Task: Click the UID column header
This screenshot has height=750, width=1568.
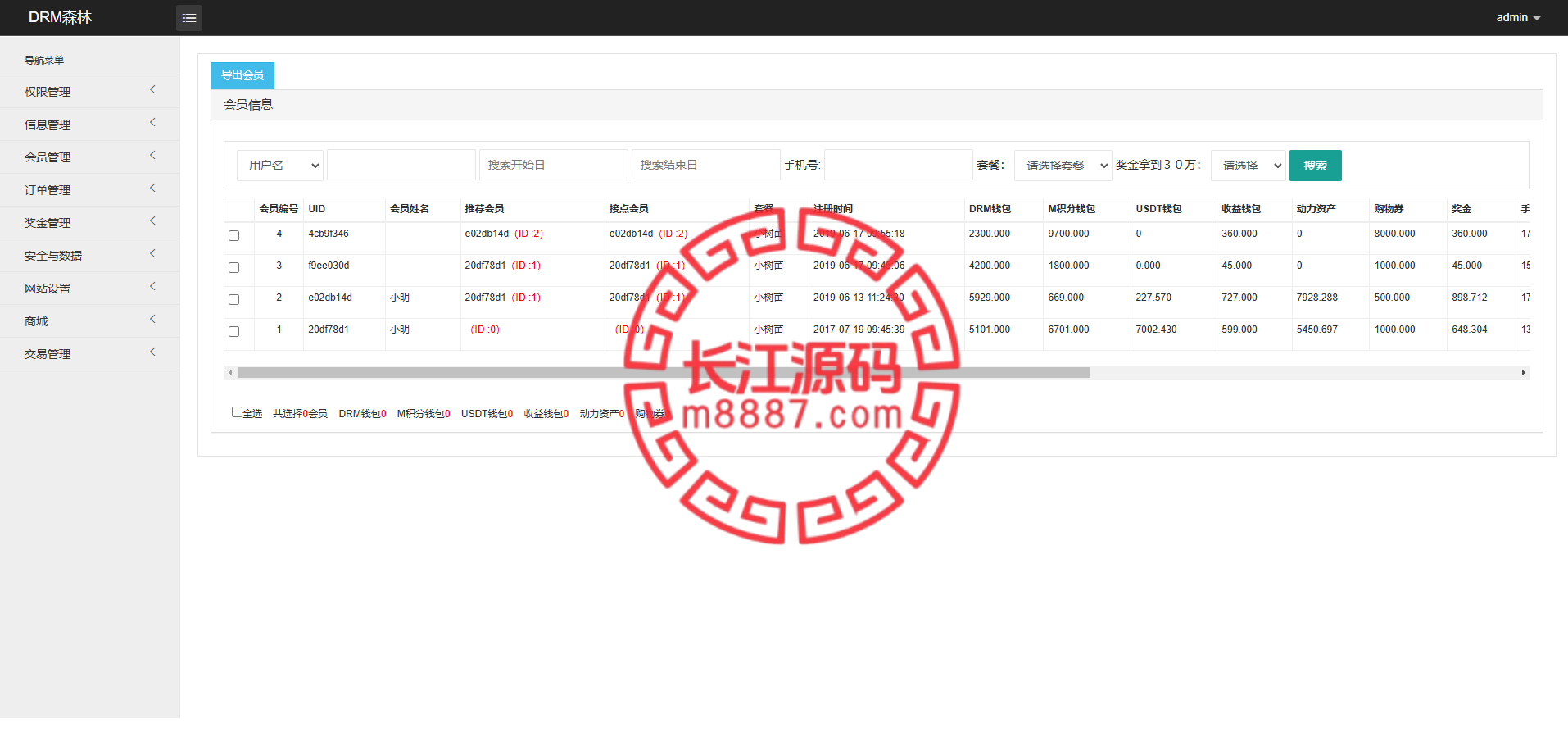Action: click(x=317, y=209)
